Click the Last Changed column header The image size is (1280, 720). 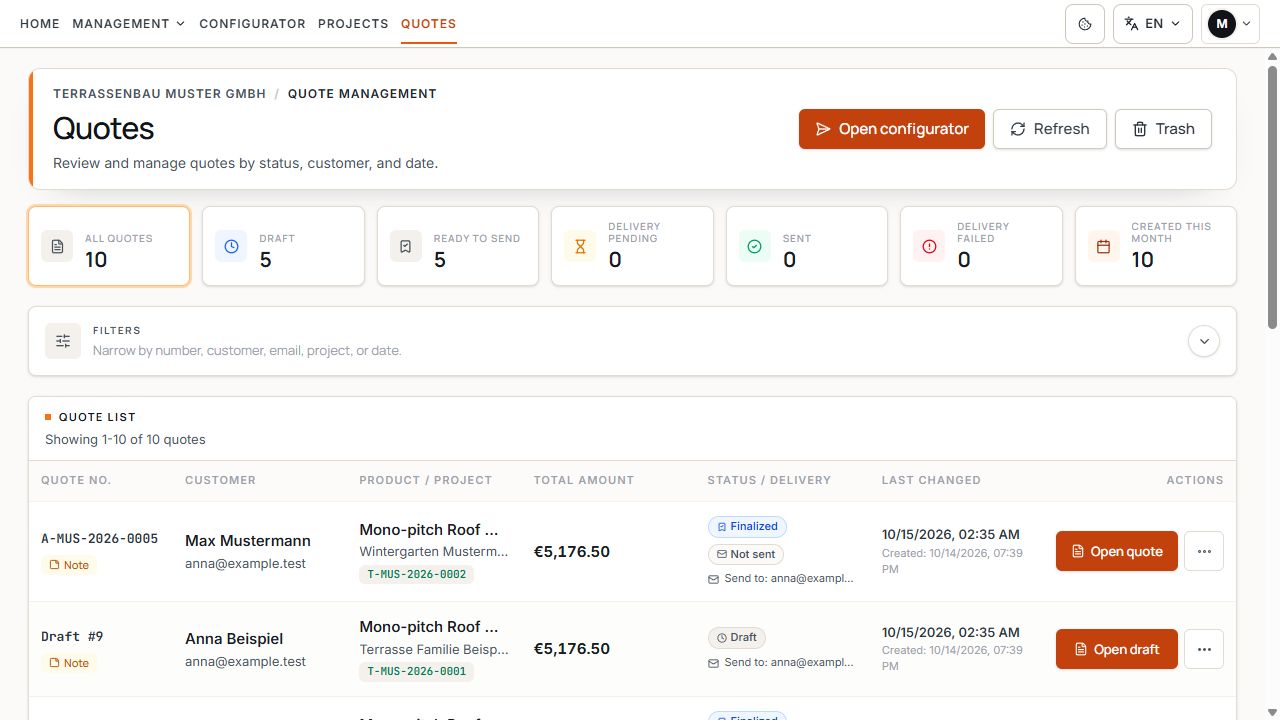931,480
